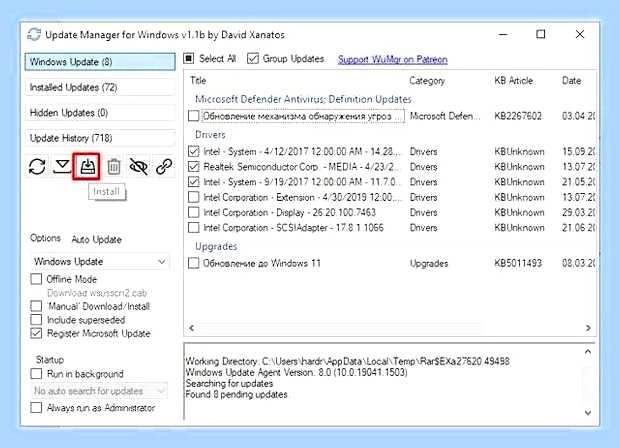Screen dimensions: 620x448
Task: Click the log pane scroll up arrow
Action: point(588,352)
